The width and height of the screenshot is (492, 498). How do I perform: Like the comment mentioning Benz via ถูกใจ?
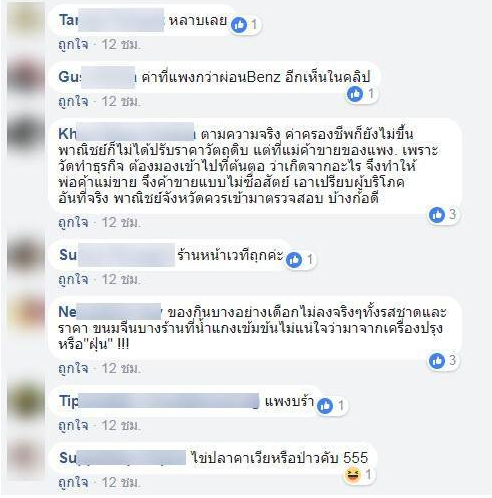pyautogui.click(x=73, y=102)
